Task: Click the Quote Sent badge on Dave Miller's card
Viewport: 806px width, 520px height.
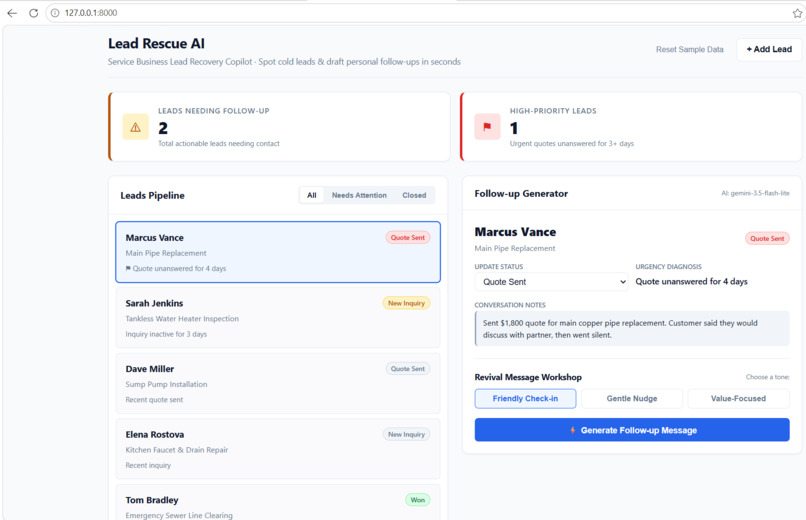Action: coord(408,368)
